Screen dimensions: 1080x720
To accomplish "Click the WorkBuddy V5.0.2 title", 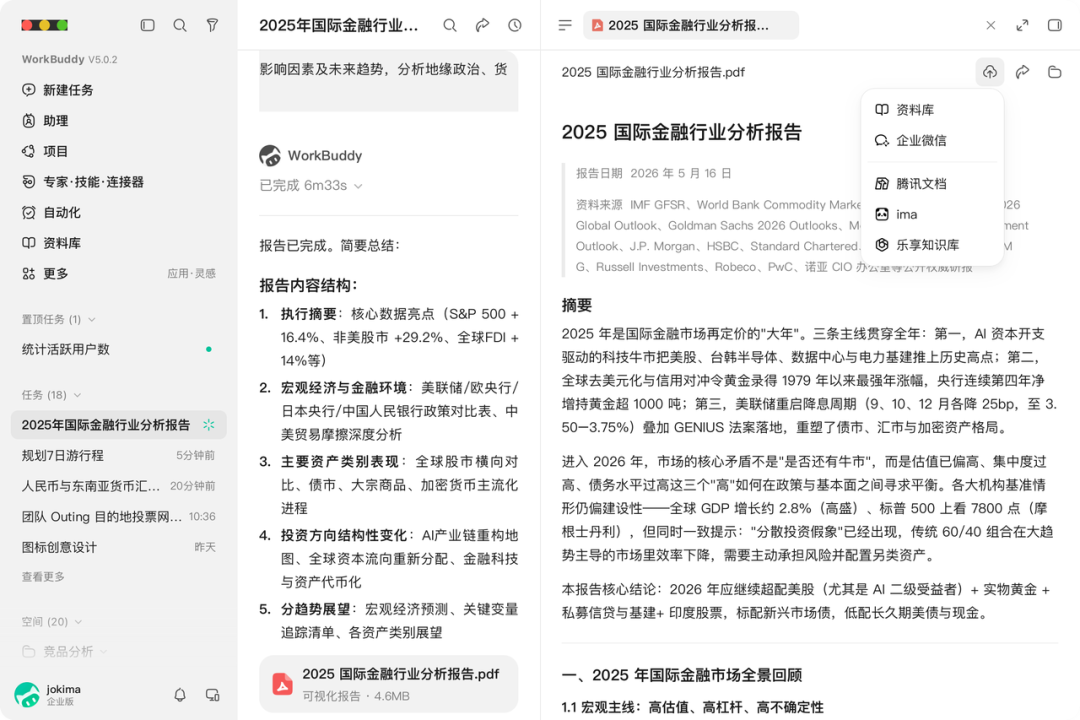I will (x=70, y=59).
